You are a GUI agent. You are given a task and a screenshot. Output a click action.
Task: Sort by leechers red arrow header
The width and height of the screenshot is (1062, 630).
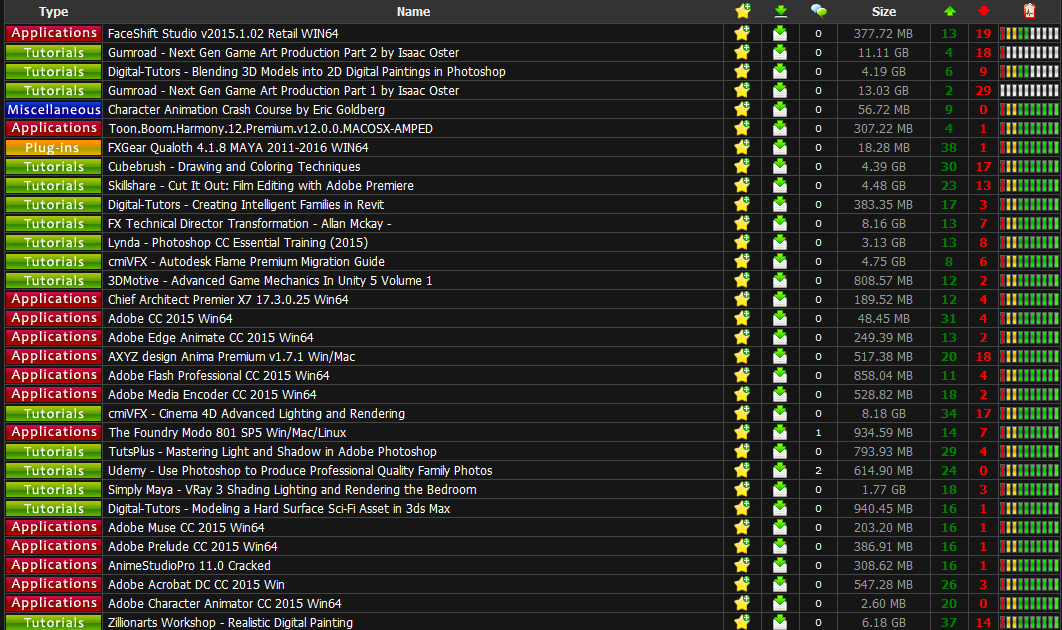tap(983, 11)
